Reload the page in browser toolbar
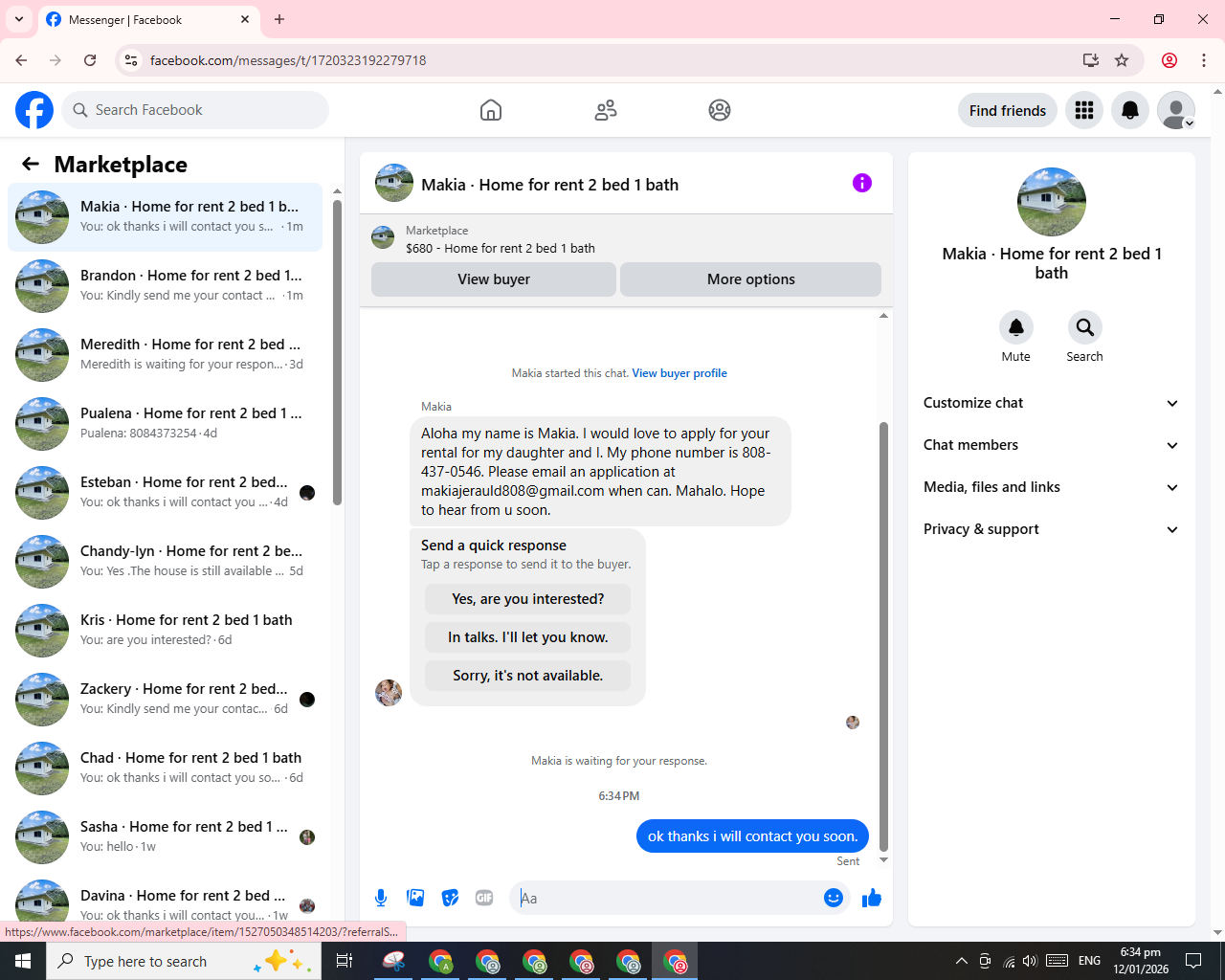Viewport: 1225px width, 980px height. (90, 60)
